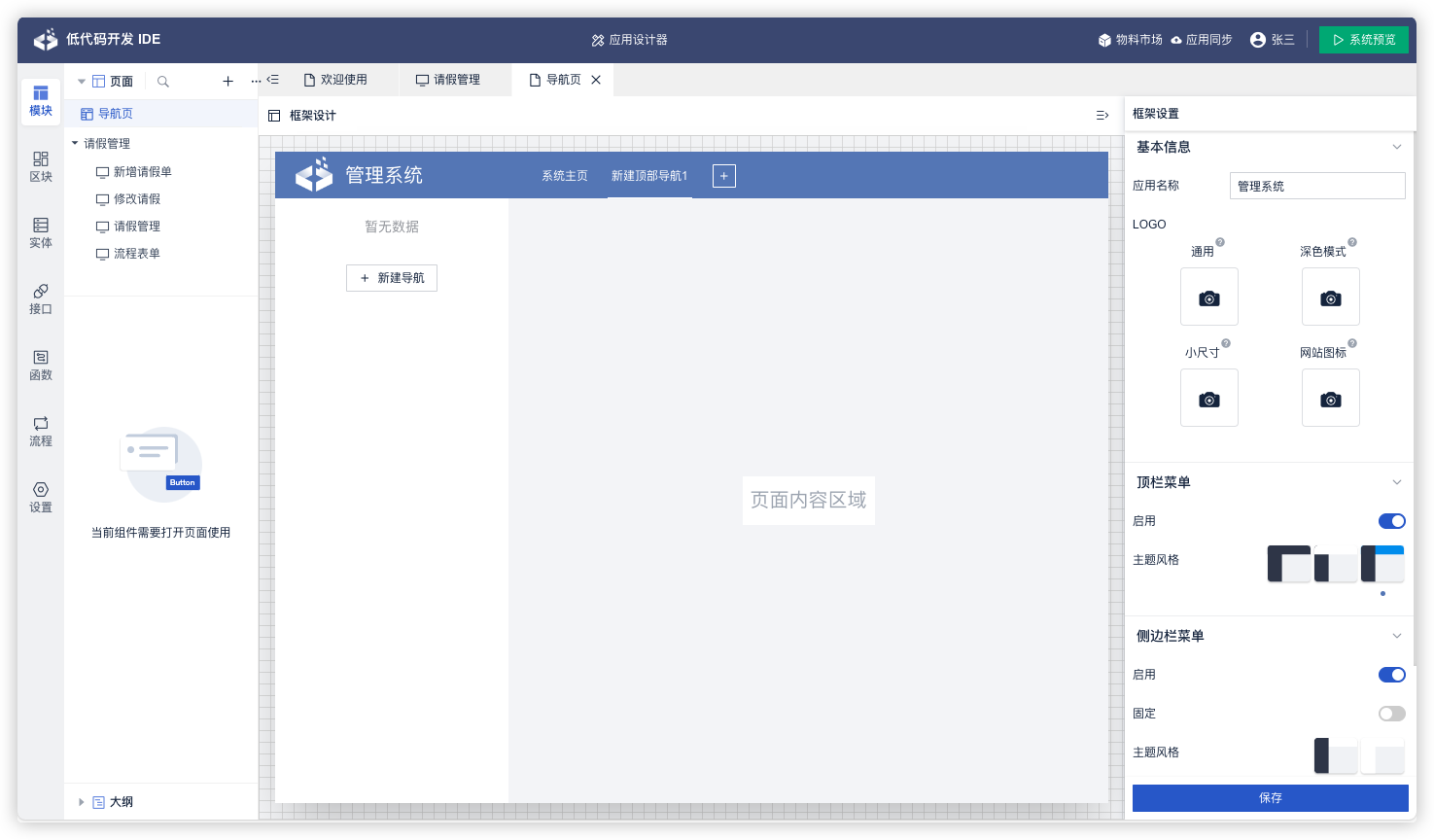This screenshot has height=840, width=1434.
Task: Click the 新建导航 button
Action: [392, 278]
